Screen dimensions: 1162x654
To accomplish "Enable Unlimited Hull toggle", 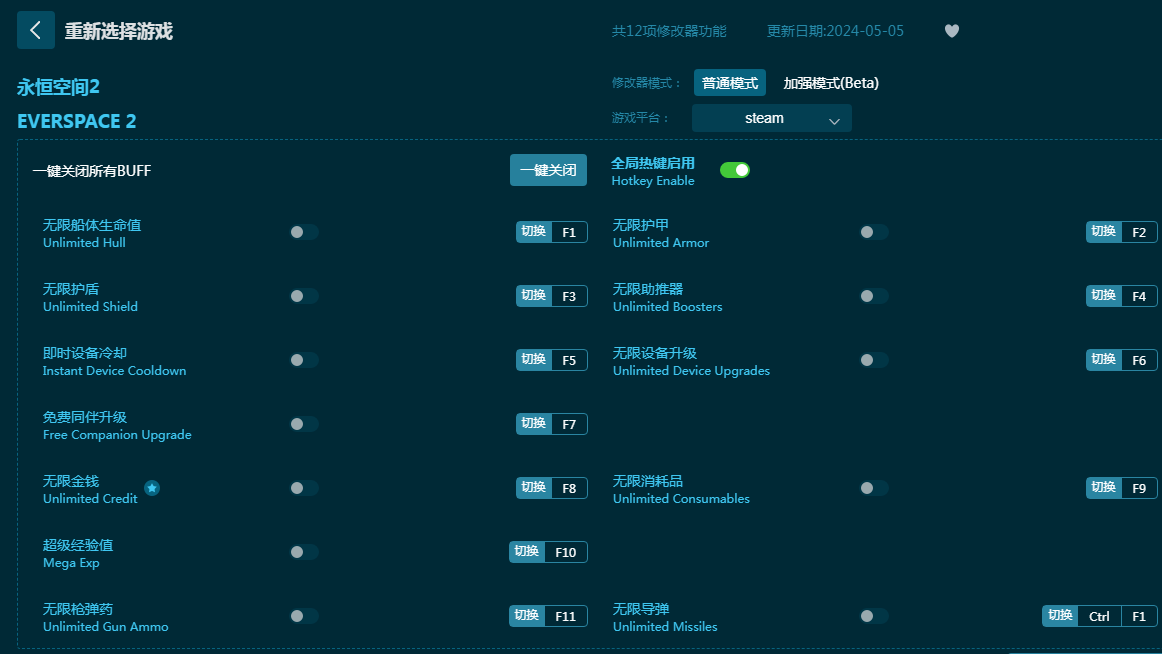I will coord(304,232).
